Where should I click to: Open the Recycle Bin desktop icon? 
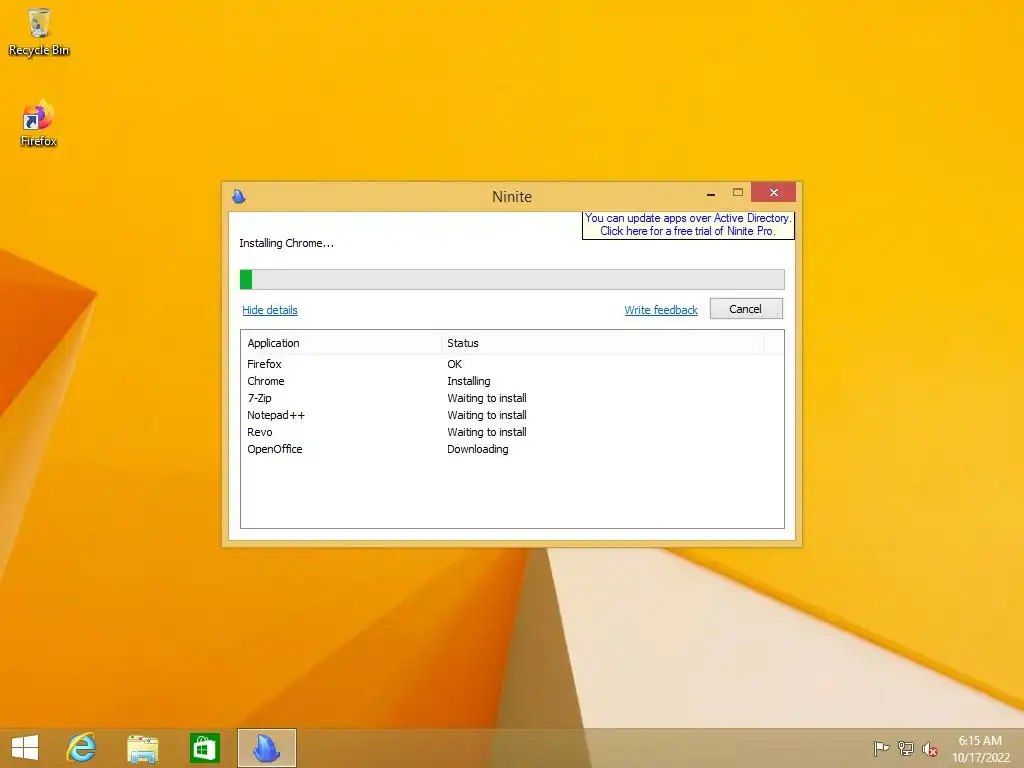[x=39, y=32]
